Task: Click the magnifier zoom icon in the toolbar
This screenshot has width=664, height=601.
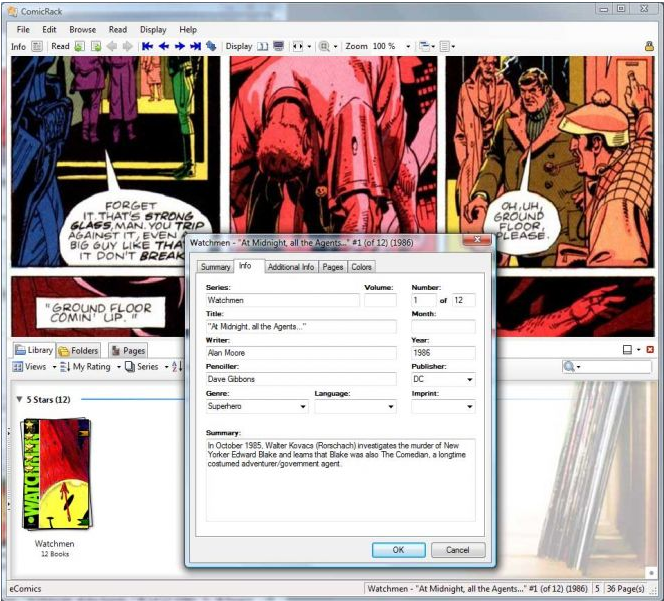Action: click(324, 46)
